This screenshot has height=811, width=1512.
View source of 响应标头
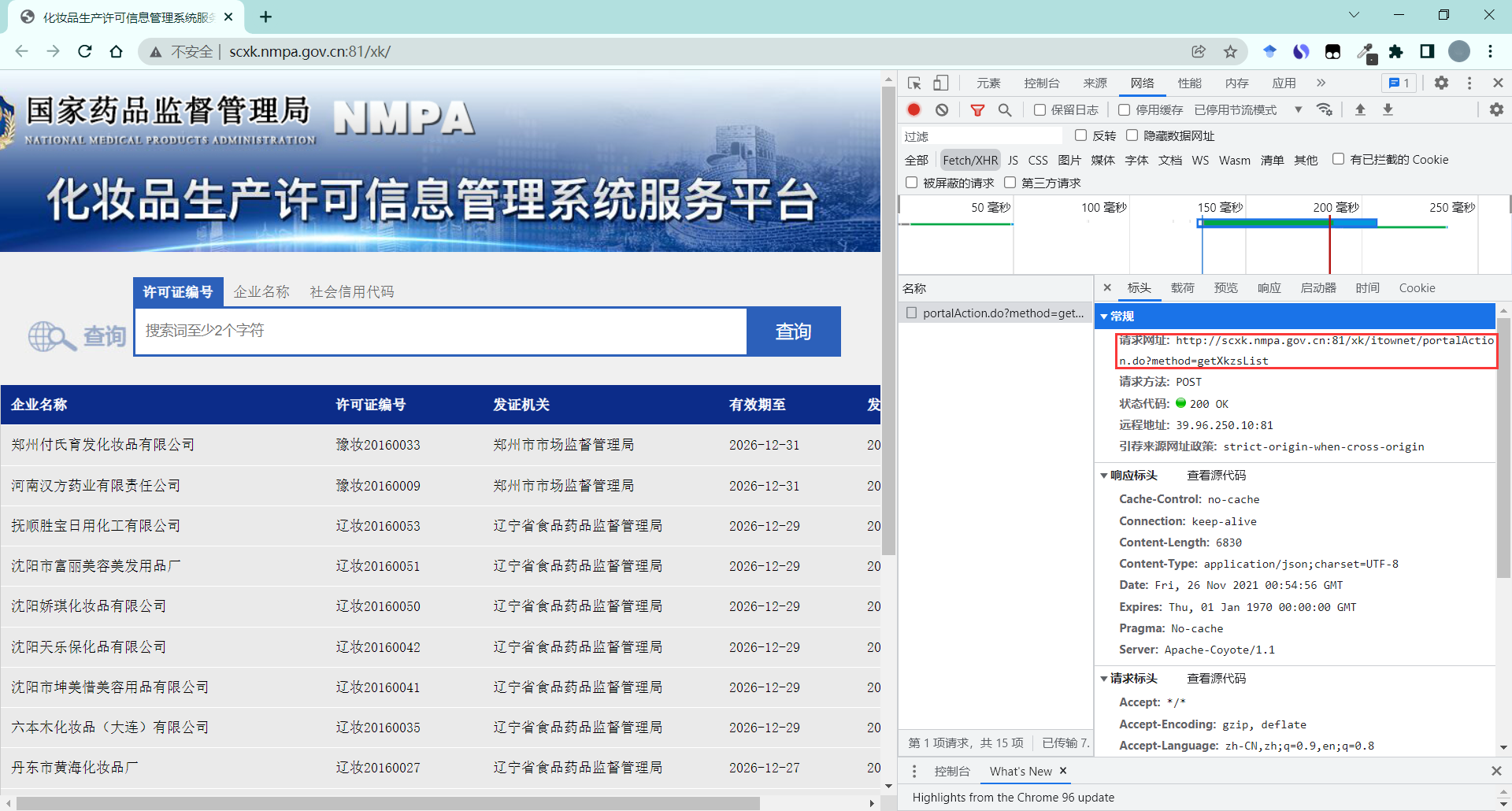pos(1217,476)
